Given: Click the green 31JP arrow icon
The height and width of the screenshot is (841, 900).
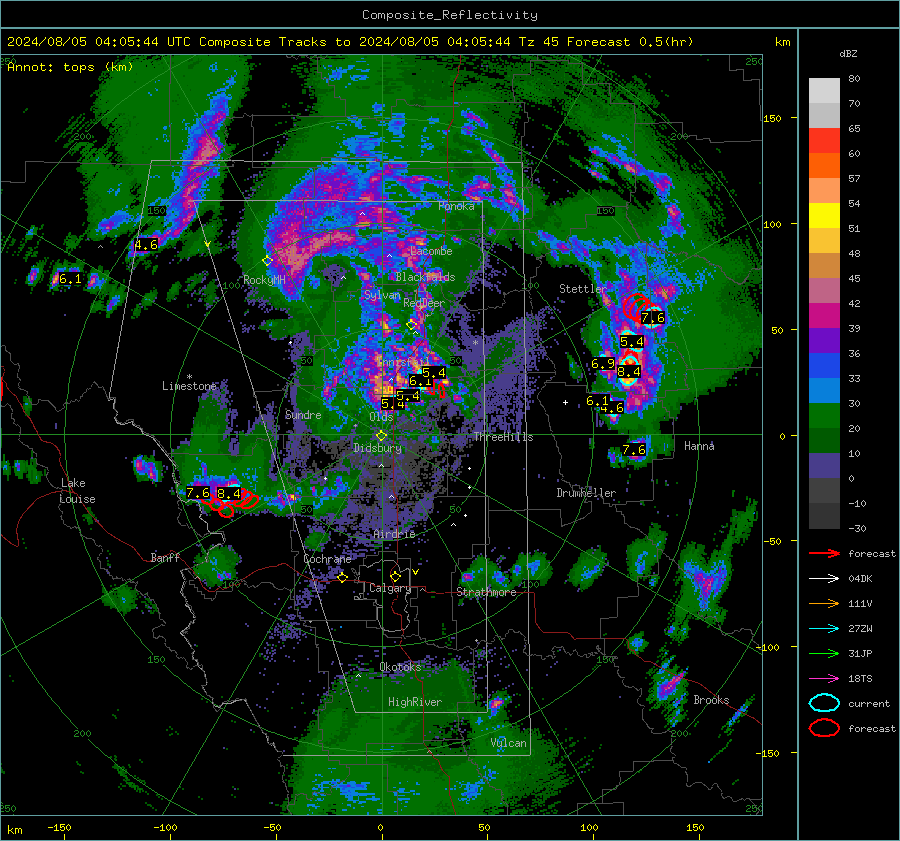Looking at the screenshot, I should pyautogui.click(x=824, y=653).
